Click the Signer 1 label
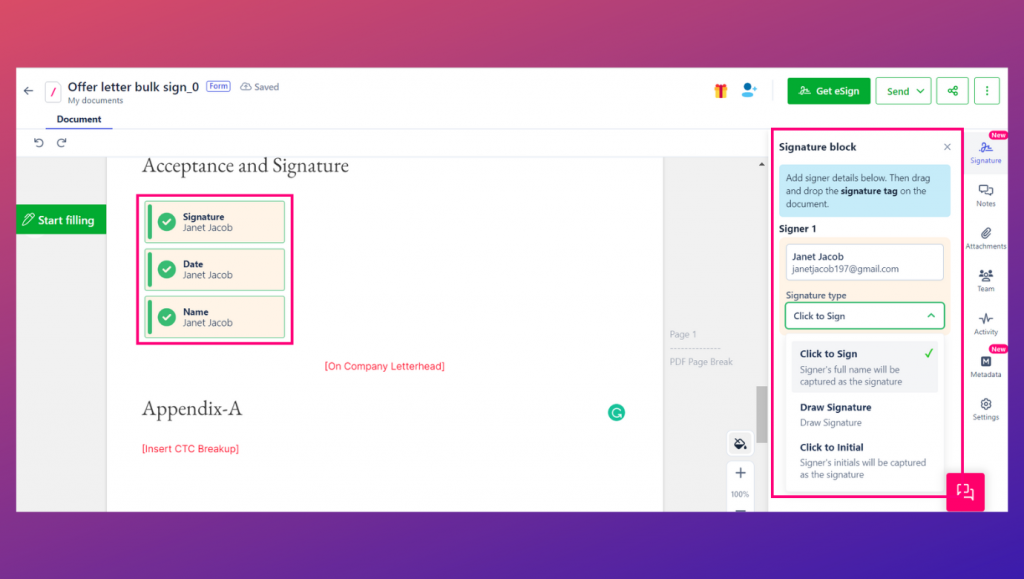Screen dimensions: 1024x579 (x=797, y=228)
